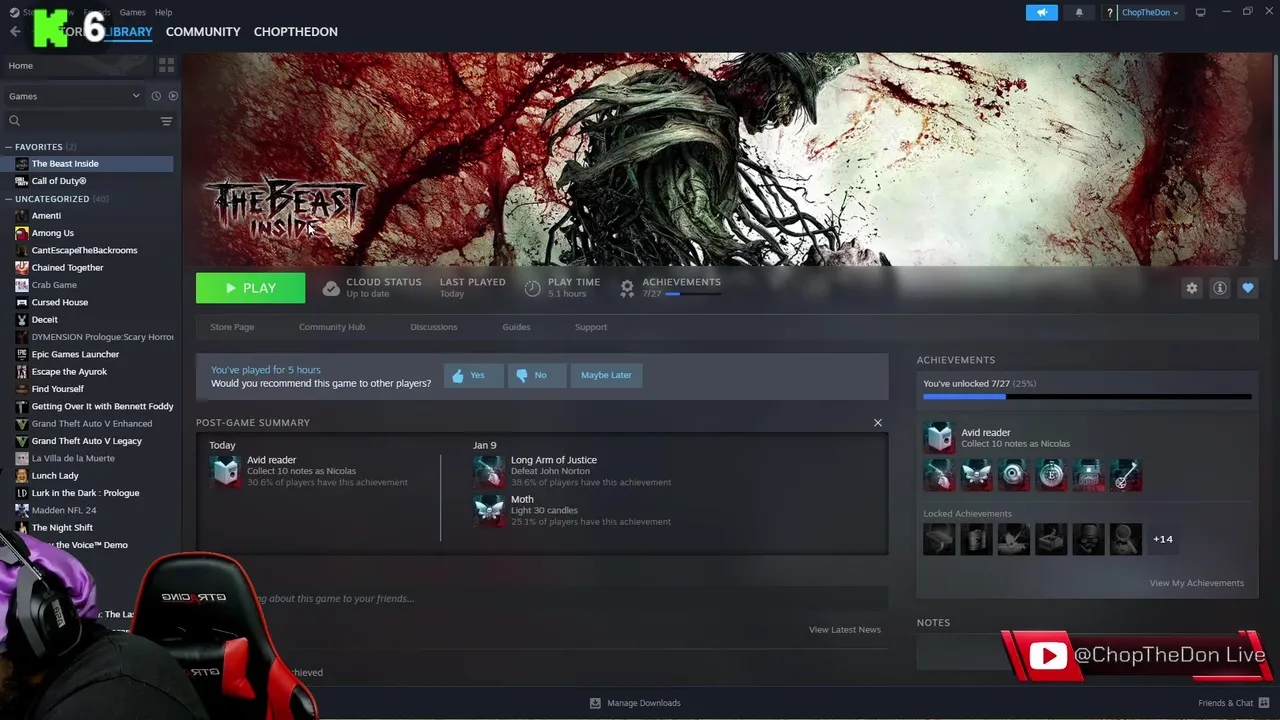Show ready-to-play games icon
Screen dimensions: 1280x720
click(x=173, y=96)
